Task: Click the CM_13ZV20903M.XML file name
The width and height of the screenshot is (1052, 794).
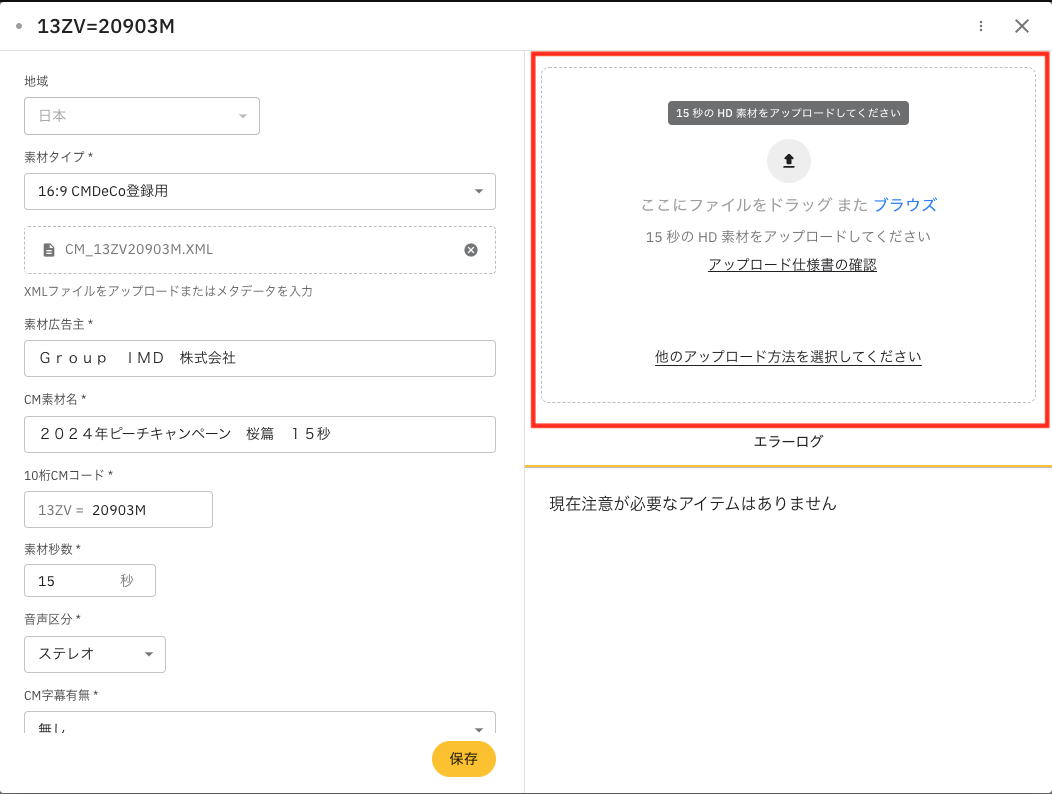Action: (x=139, y=250)
